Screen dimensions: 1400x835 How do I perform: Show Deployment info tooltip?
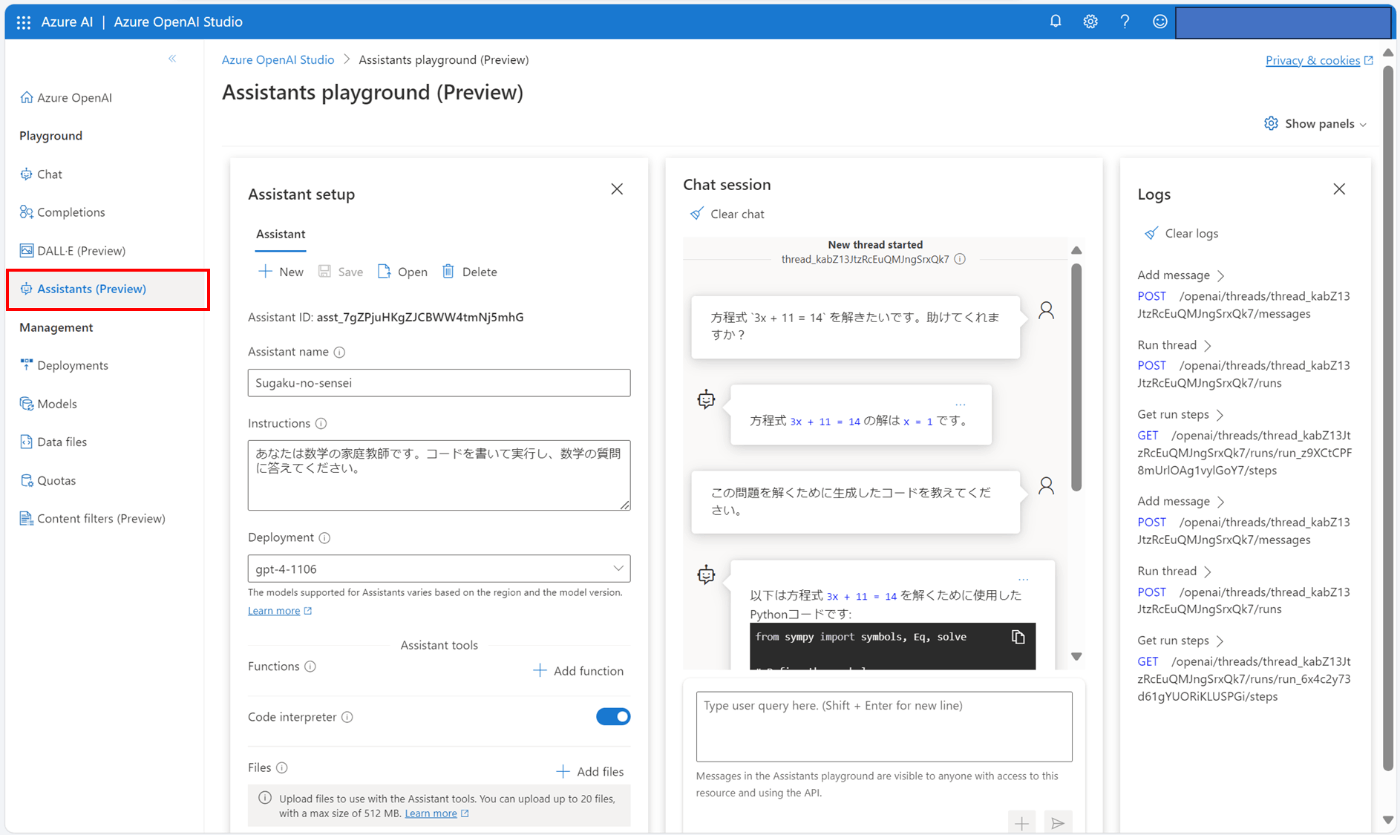[x=325, y=538]
